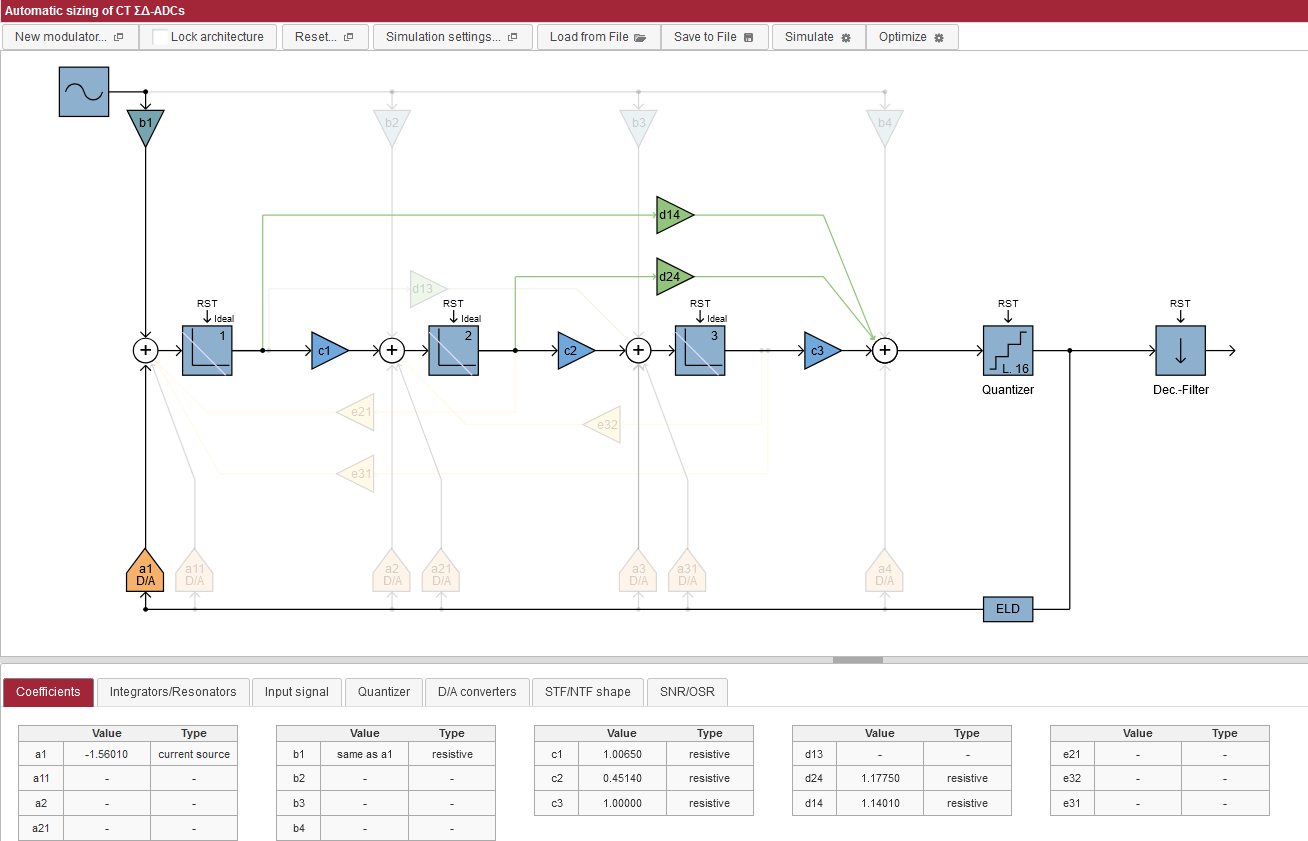Click the sine wave input source block
This screenshot has width=1308, height=841.
tap(84, 92)
